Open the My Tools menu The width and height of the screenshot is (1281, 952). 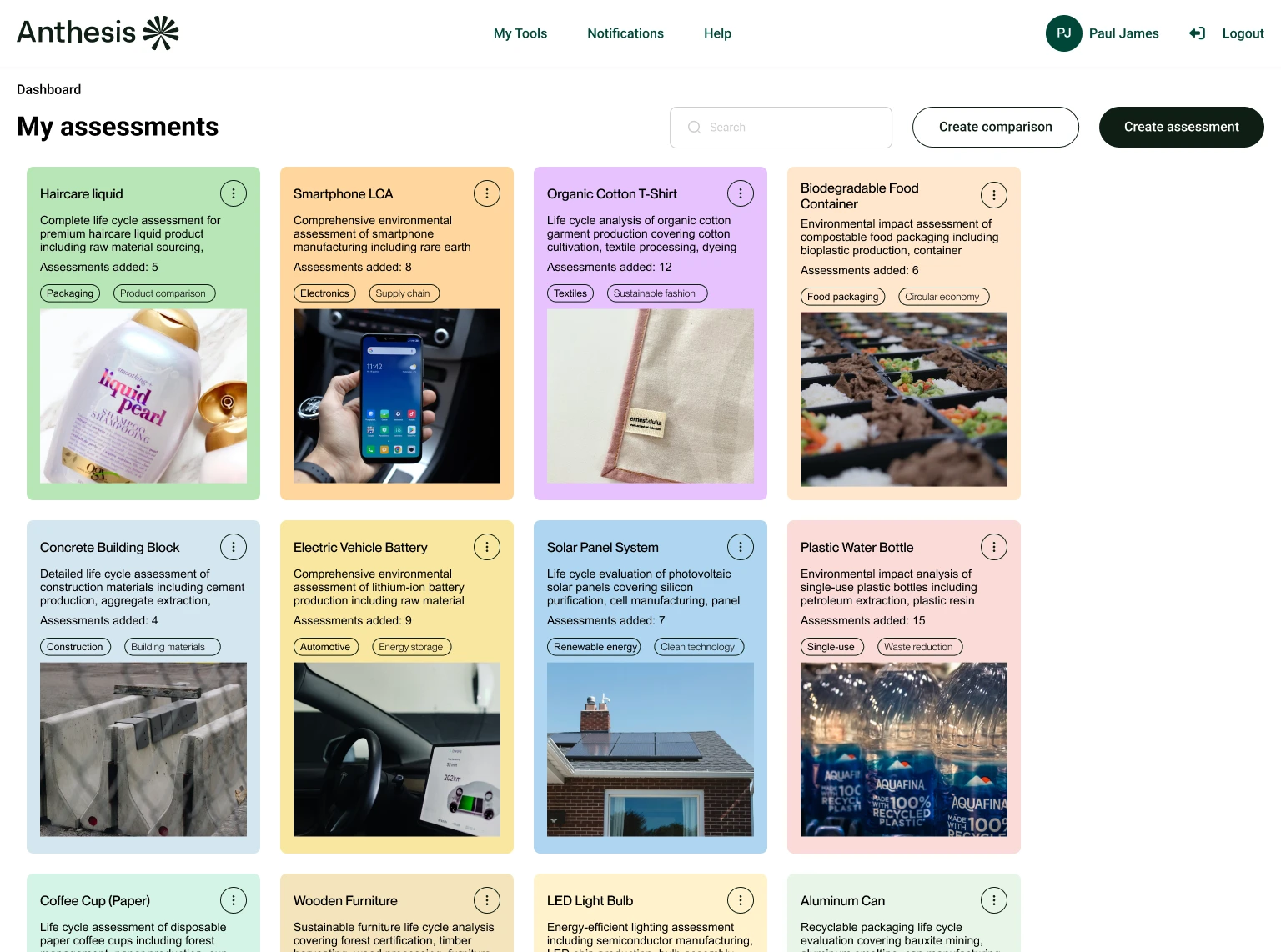(x=520, y=33)
